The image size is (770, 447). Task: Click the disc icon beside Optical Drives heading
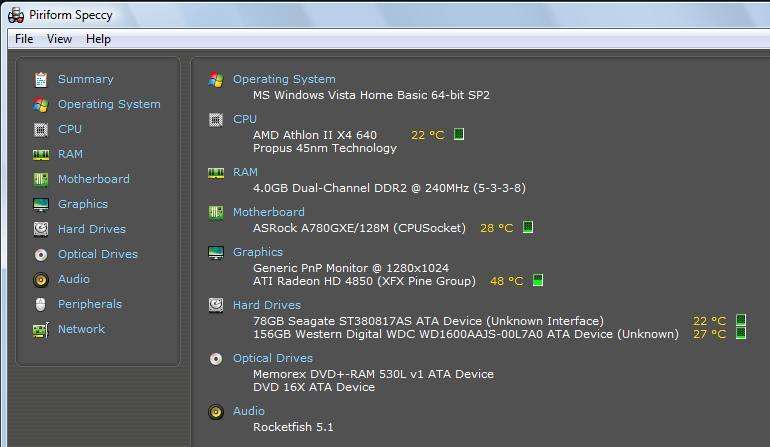[216, 359]
